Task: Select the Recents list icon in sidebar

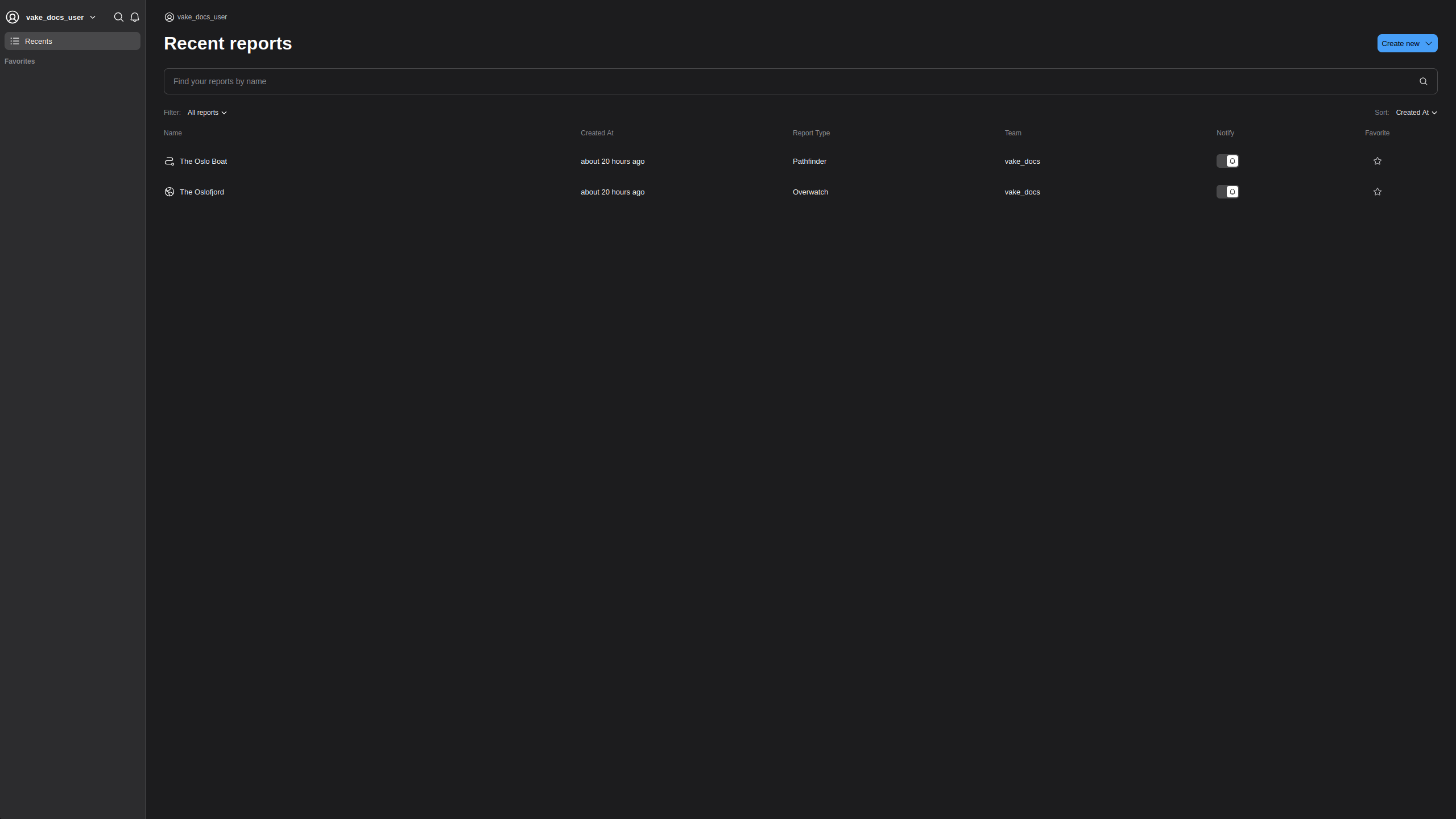Action: (15, 40)
